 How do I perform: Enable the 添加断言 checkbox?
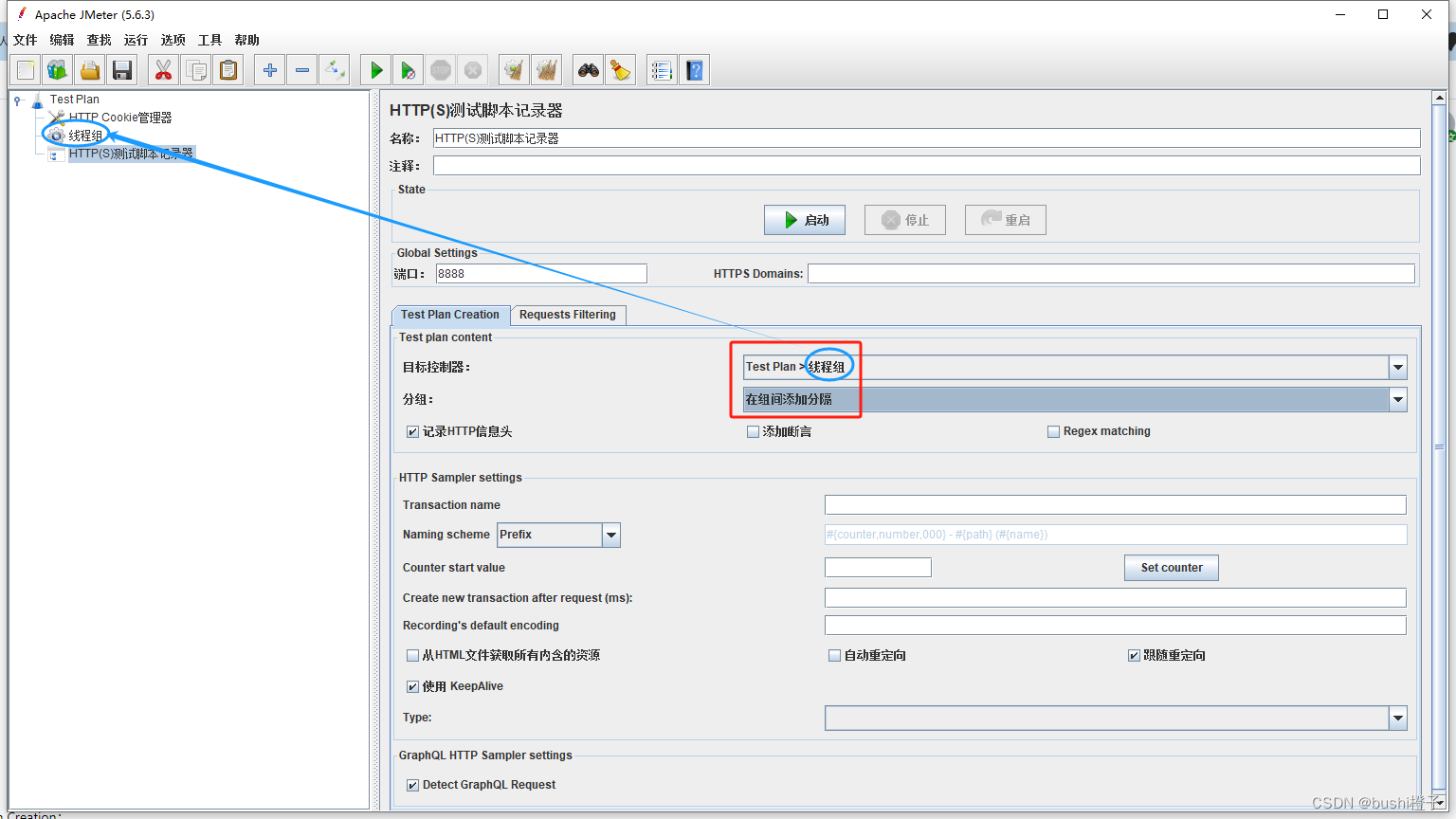point(753,431)
